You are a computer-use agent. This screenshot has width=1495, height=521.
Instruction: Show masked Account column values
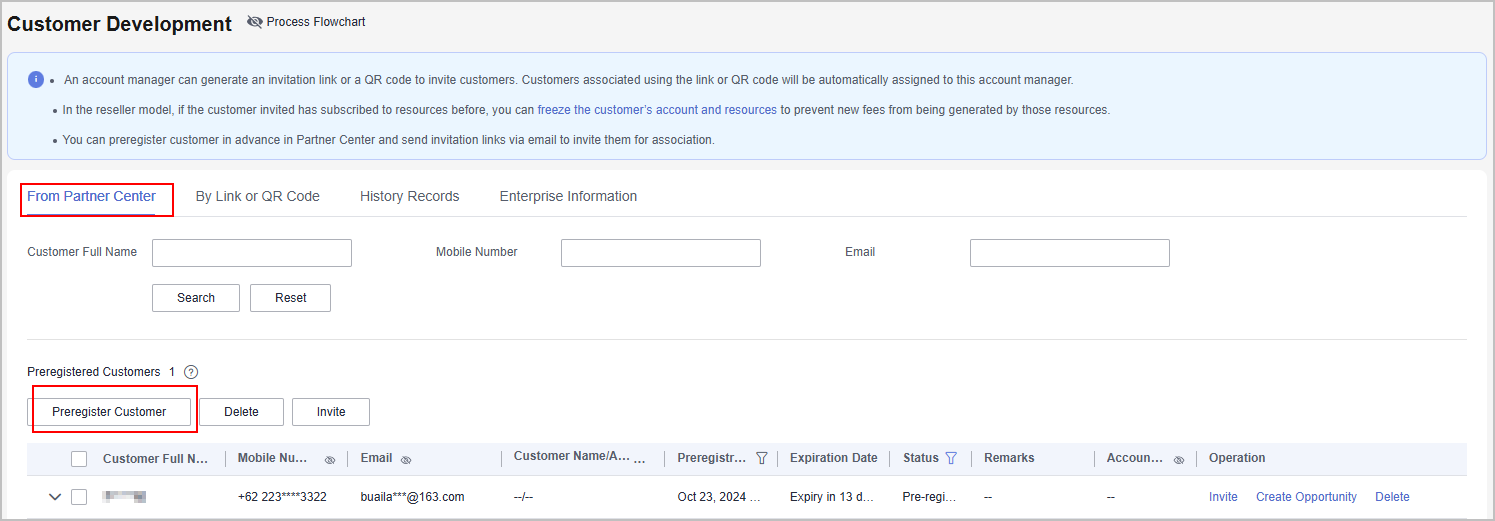coord(1179,460)
